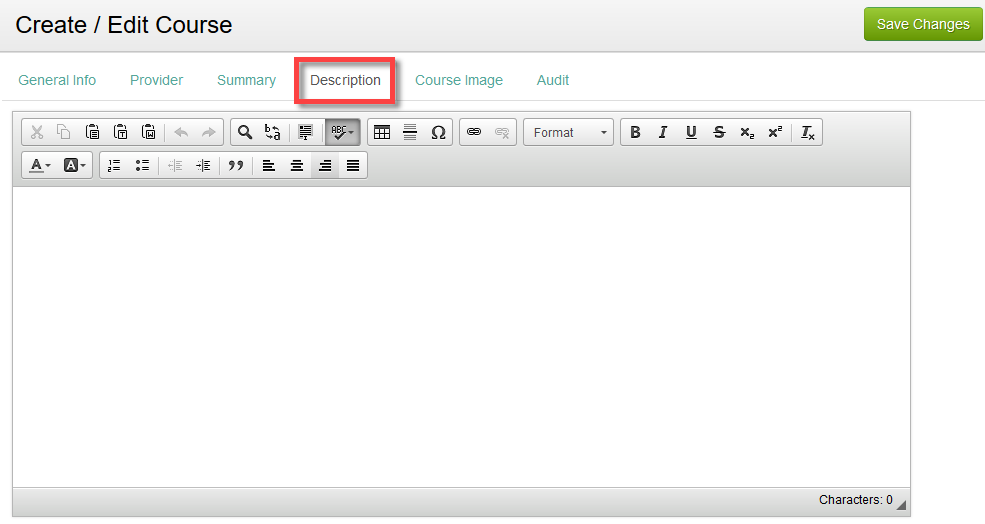Viewport: 985px width, 524px height.
Task: Click the Decrease Indent icon
Action: coord(175,165)
